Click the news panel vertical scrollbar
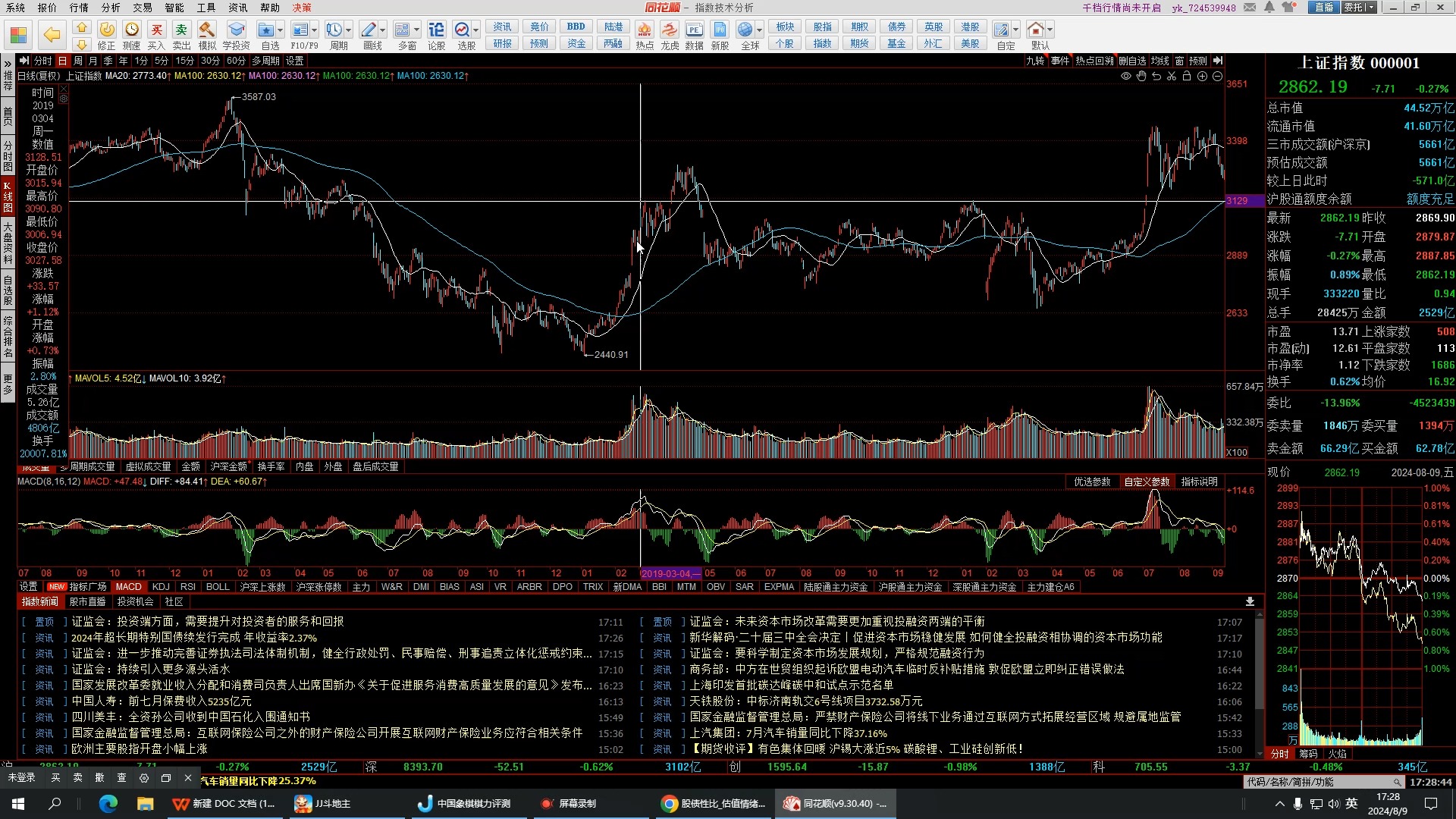 (1260, 660)
